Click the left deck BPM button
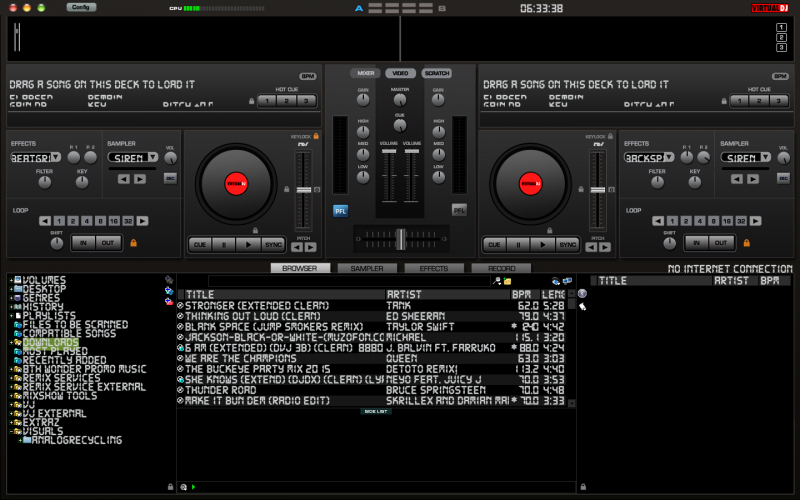The width and height of the screenshot is (800, 500). click(x=307, y=76)
